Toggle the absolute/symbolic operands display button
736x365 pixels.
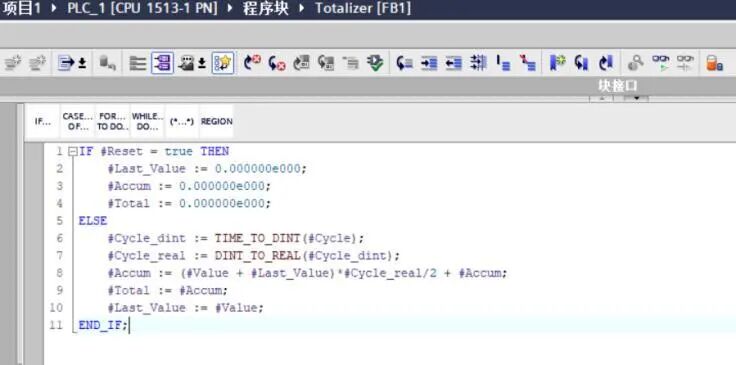[162, 63]
